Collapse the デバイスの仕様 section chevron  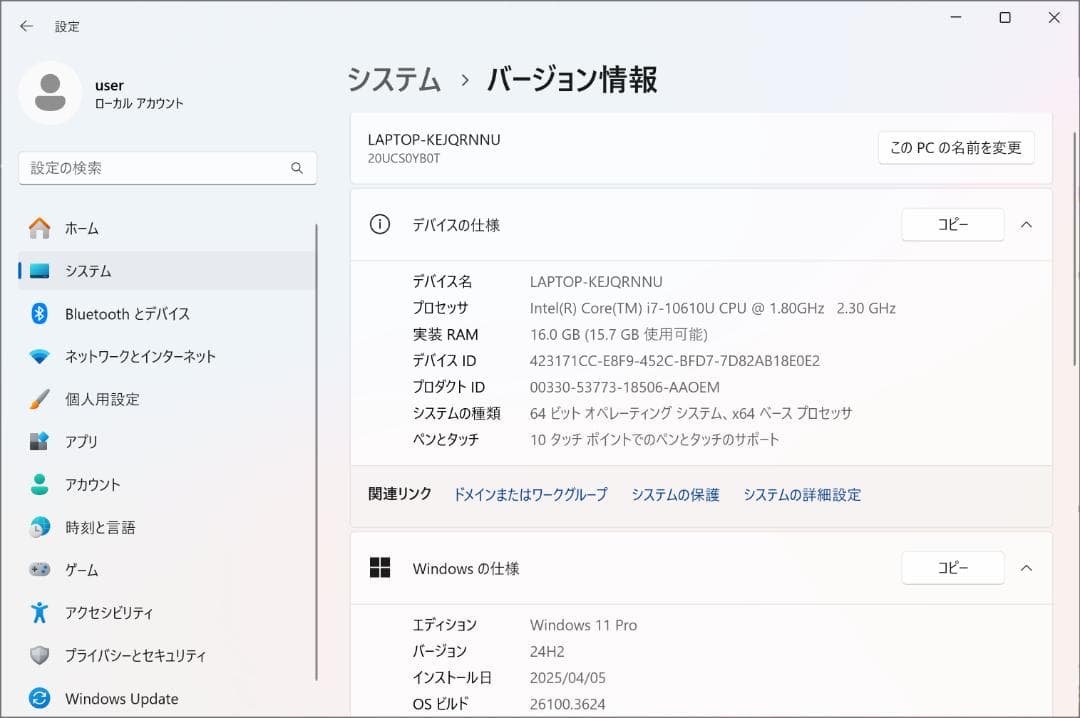click(1026, 225)
